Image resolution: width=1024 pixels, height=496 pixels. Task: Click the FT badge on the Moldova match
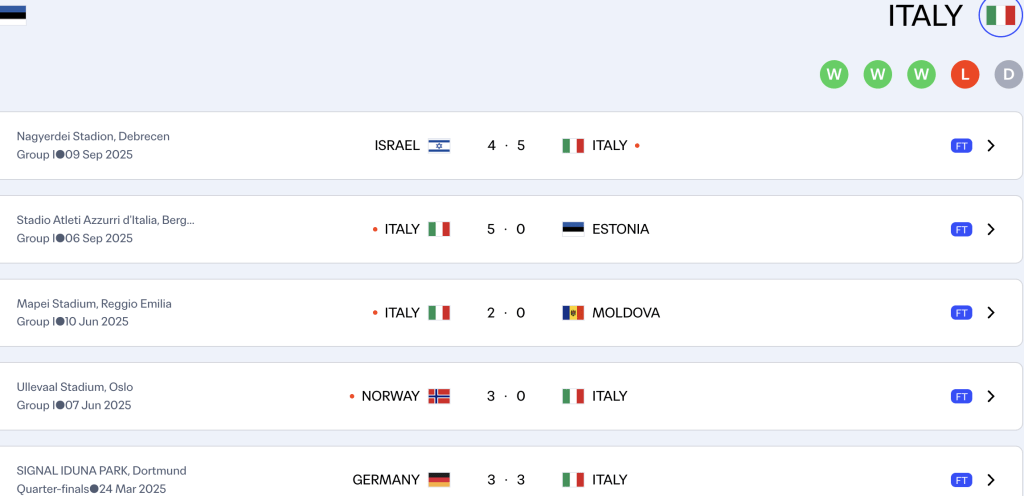coord(961,313)
